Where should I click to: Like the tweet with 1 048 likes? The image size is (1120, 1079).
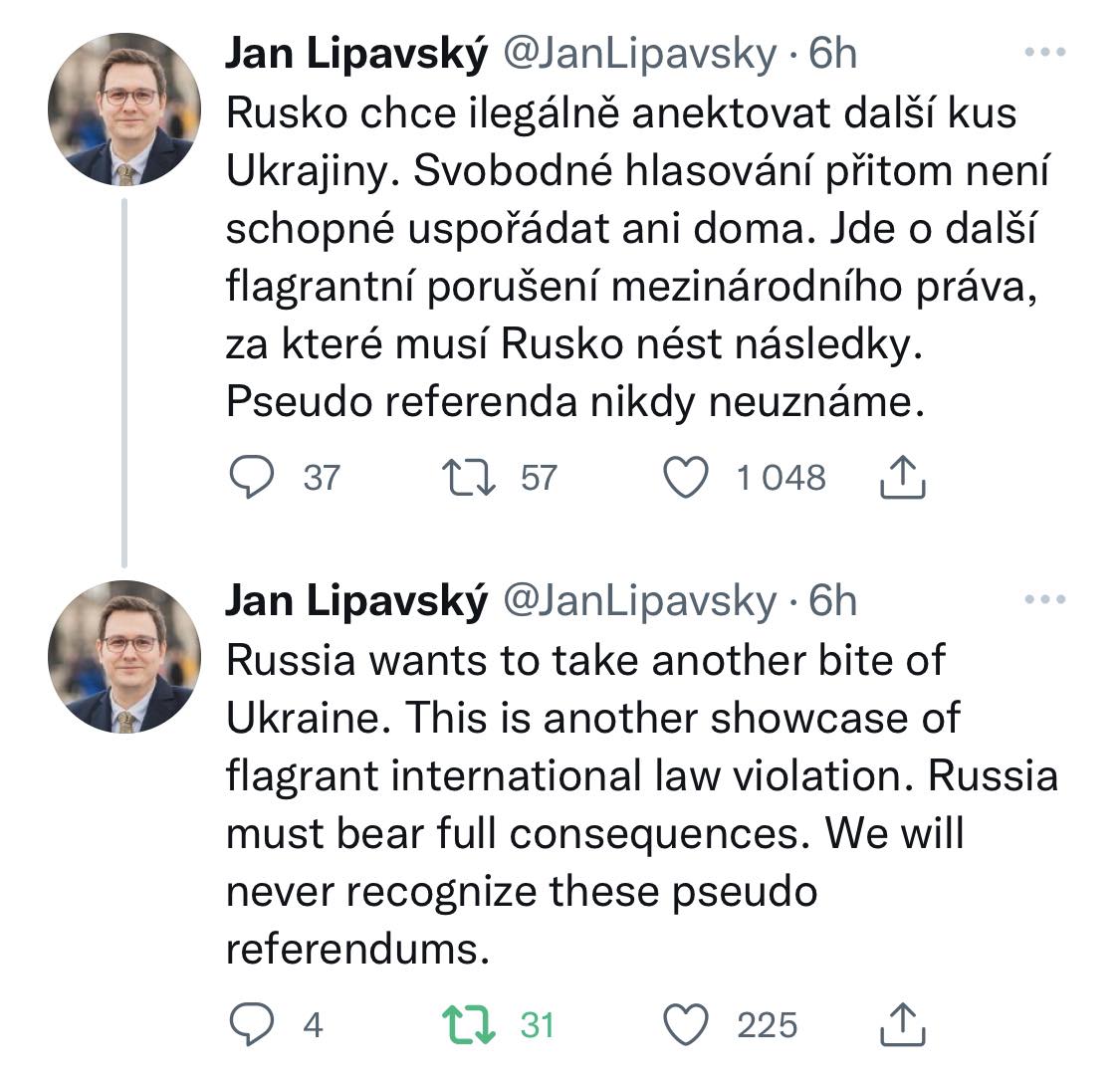tap(686, 477)
